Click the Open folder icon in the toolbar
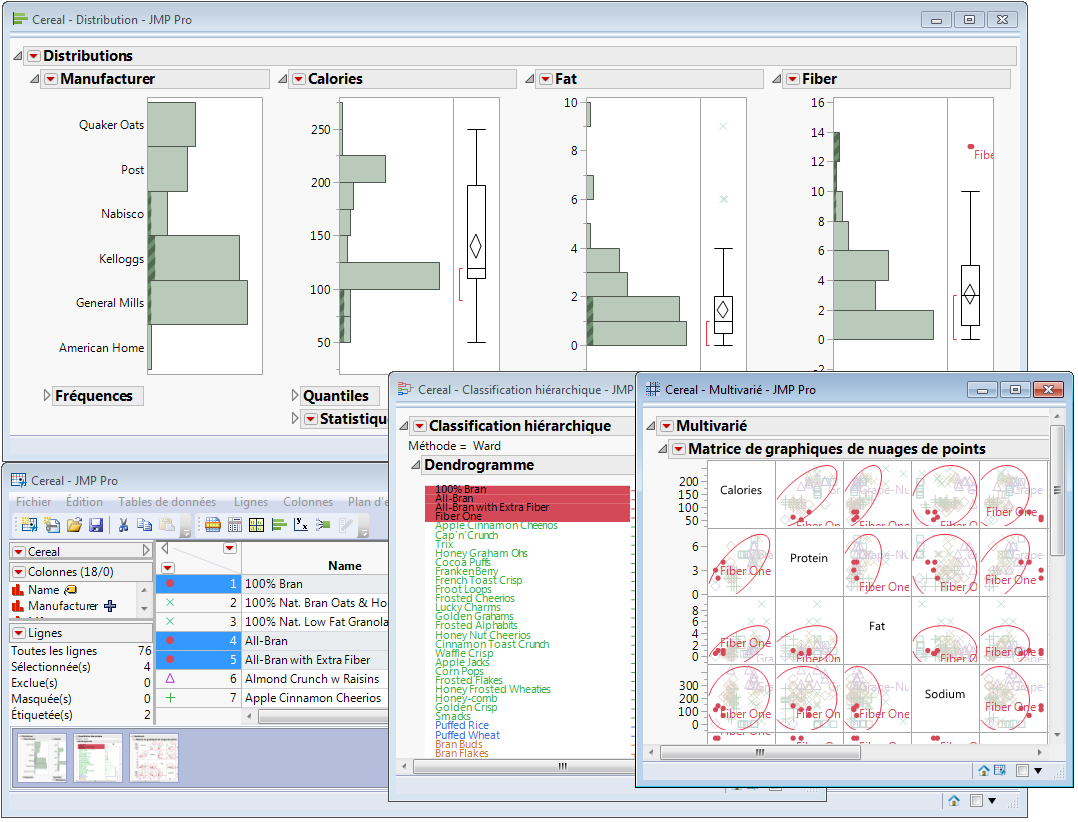The width and height of the screenshot is (1078, 822). click(x=74, y=525)
